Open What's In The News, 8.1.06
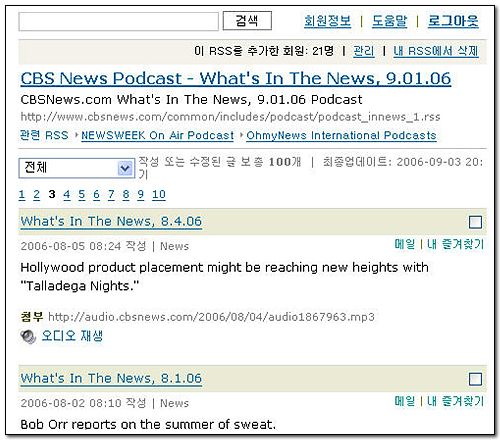The width and height of the screenshot is (500, 440). pos(111,378)
